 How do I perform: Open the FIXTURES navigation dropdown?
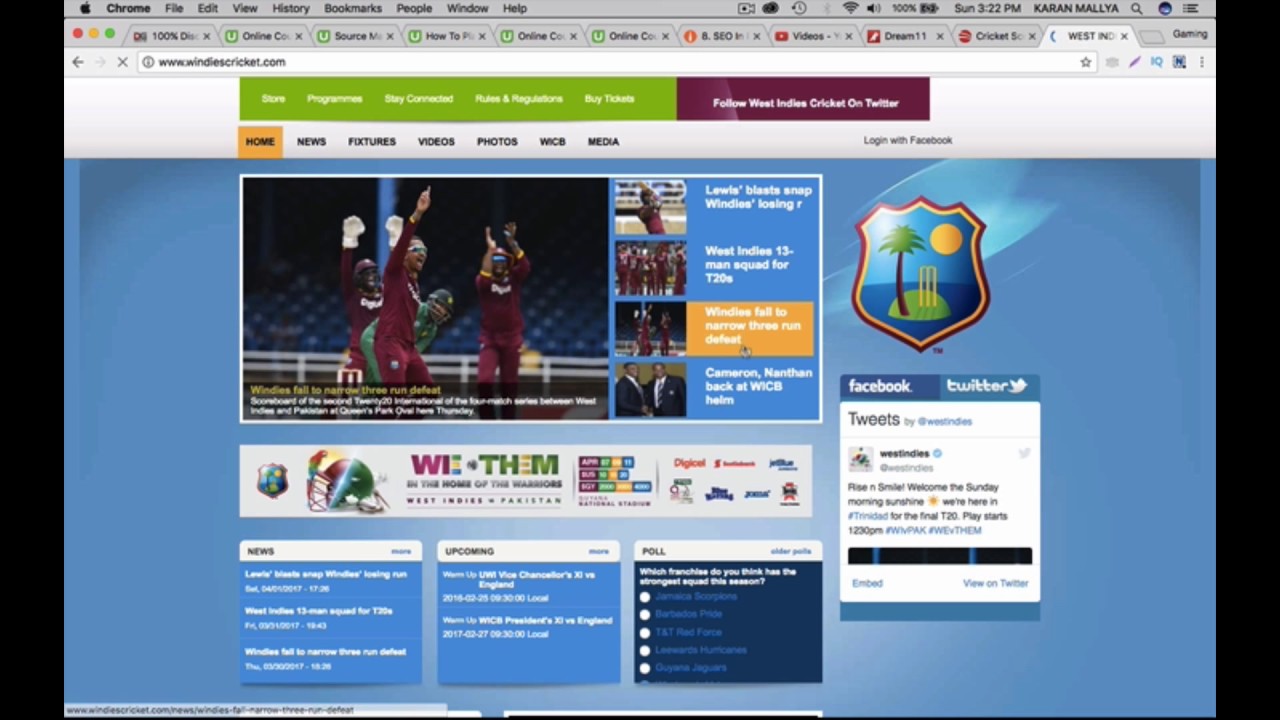tap(371, 142)
